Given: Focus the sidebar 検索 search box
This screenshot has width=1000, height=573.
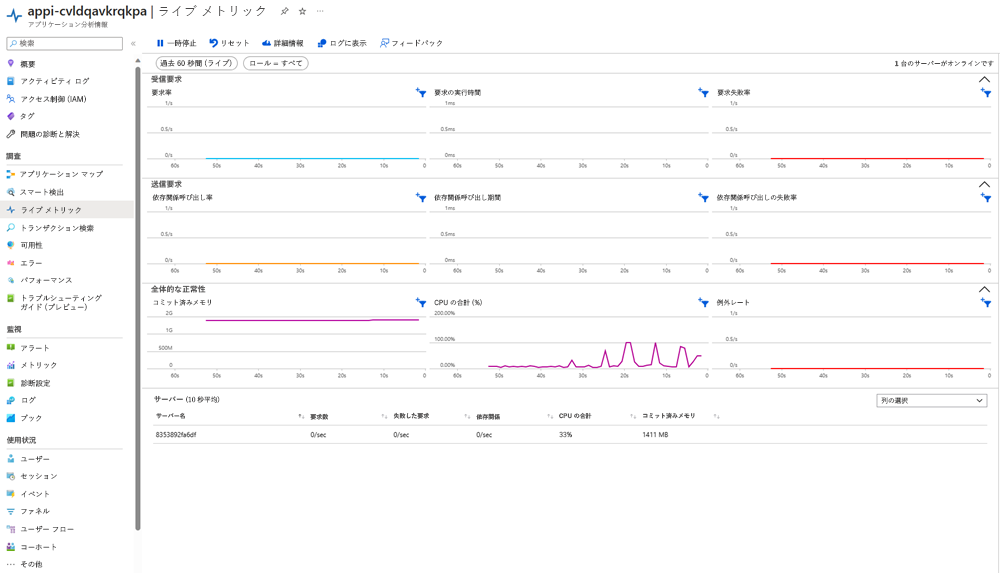Looking at the screenshot, I should (64, 43).
